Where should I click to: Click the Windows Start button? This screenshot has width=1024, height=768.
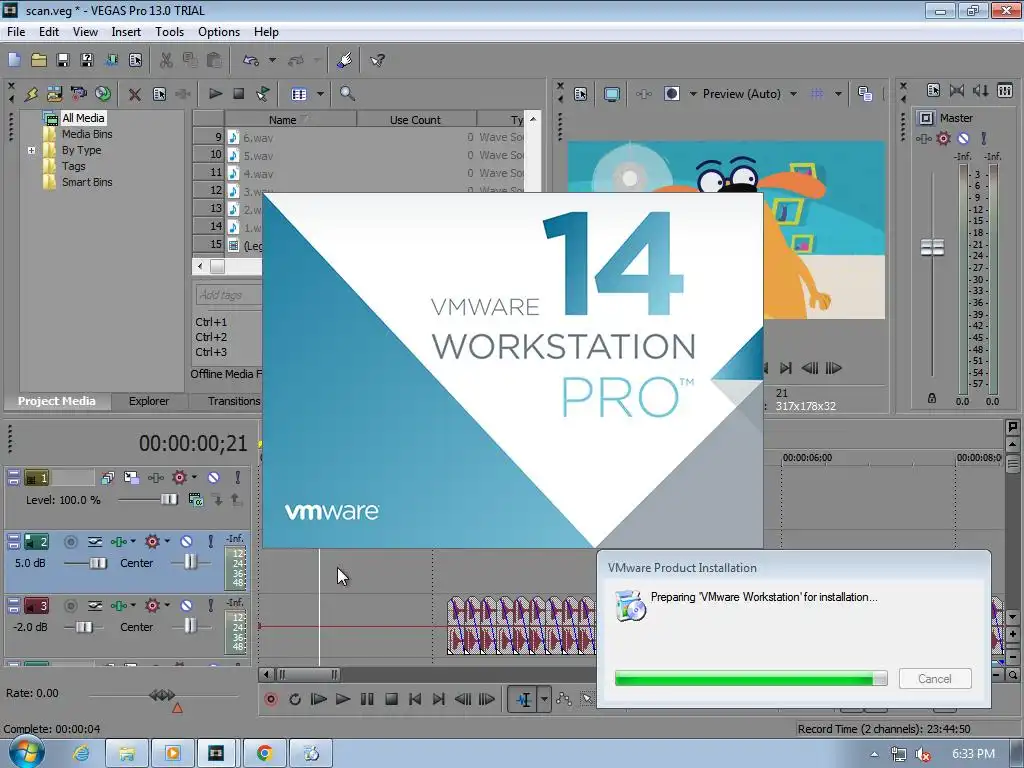26,752
